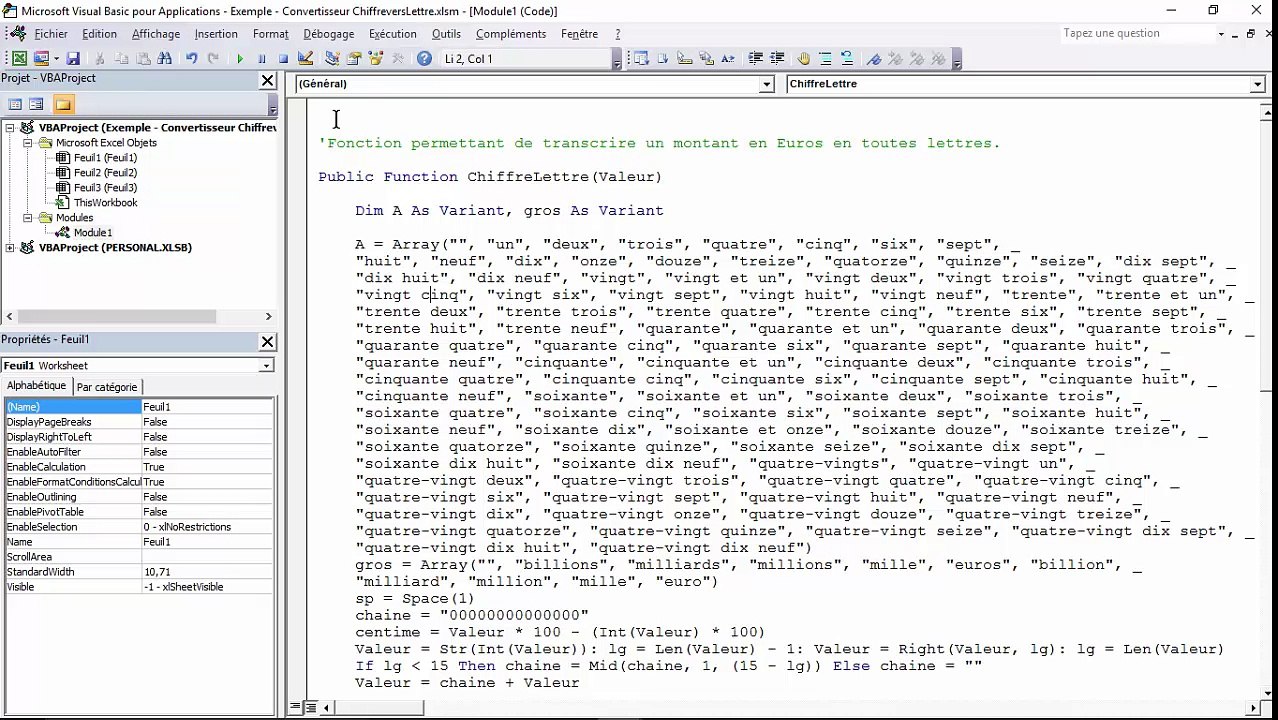Open the Compléments menu

coord(511,34)
